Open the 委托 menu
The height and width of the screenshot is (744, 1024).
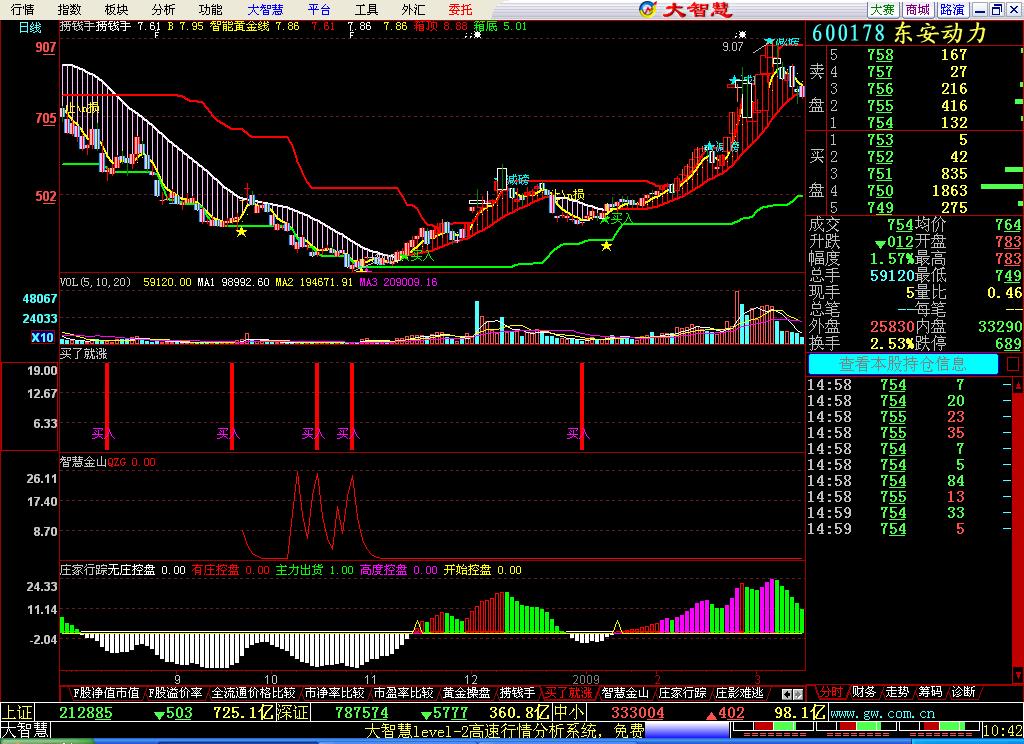pyautogui.click(x=460, y=9)
